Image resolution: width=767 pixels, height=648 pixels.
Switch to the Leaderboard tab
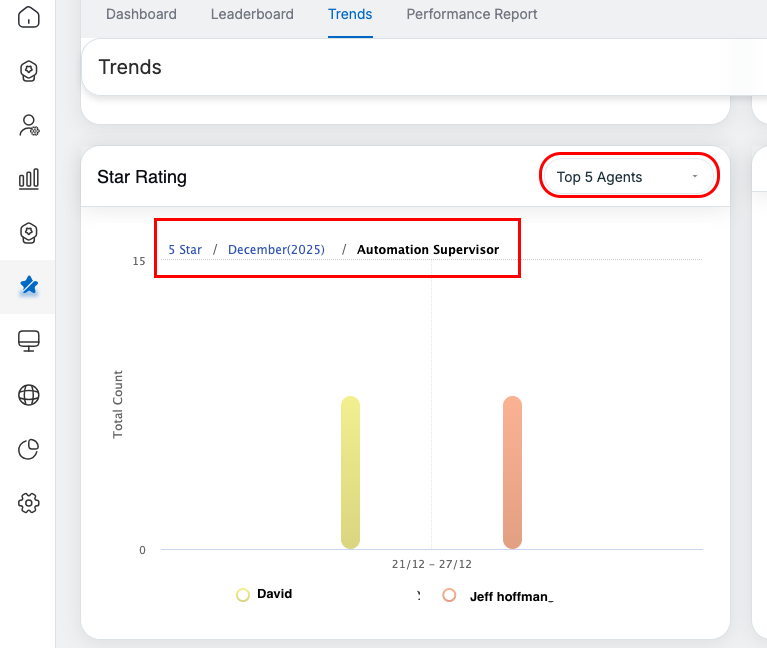(x=252, y=14)
